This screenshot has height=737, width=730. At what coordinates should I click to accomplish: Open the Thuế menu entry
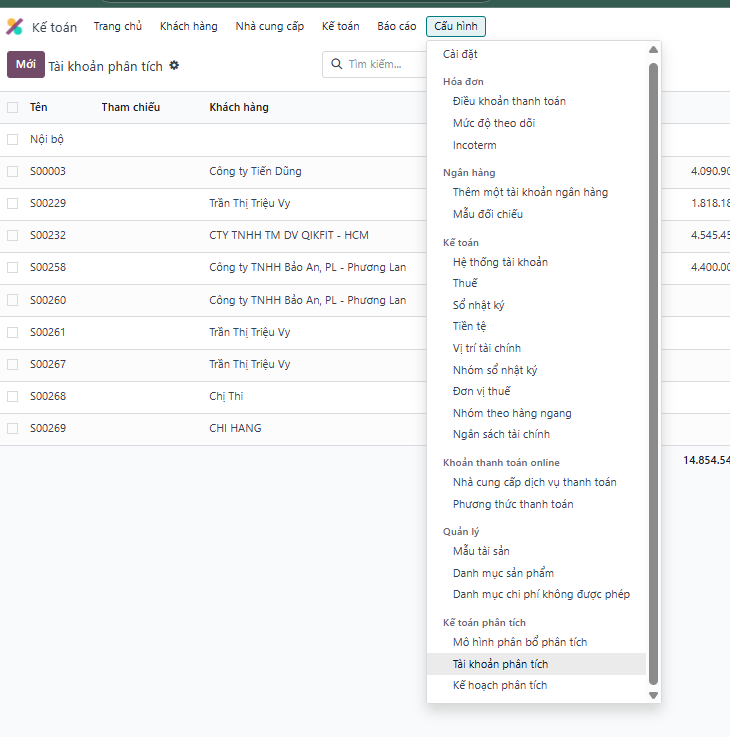point(465,283)
